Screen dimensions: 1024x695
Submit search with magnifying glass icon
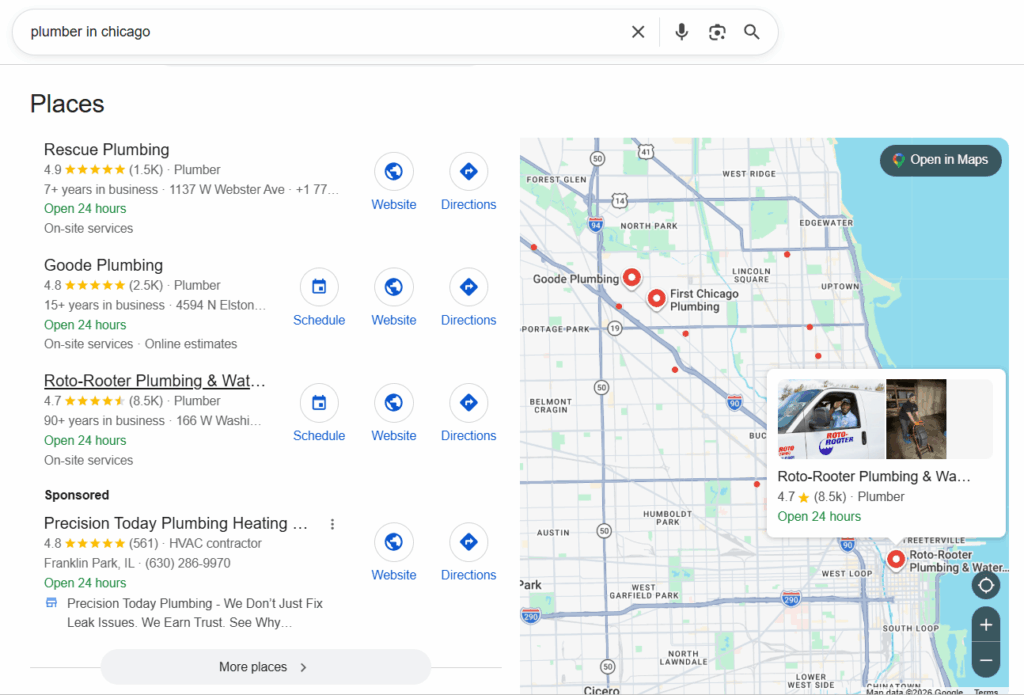click(752, 32)
